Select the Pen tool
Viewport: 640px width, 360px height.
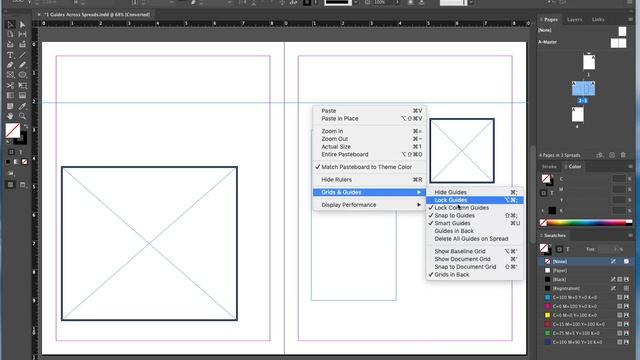[10, 65]
